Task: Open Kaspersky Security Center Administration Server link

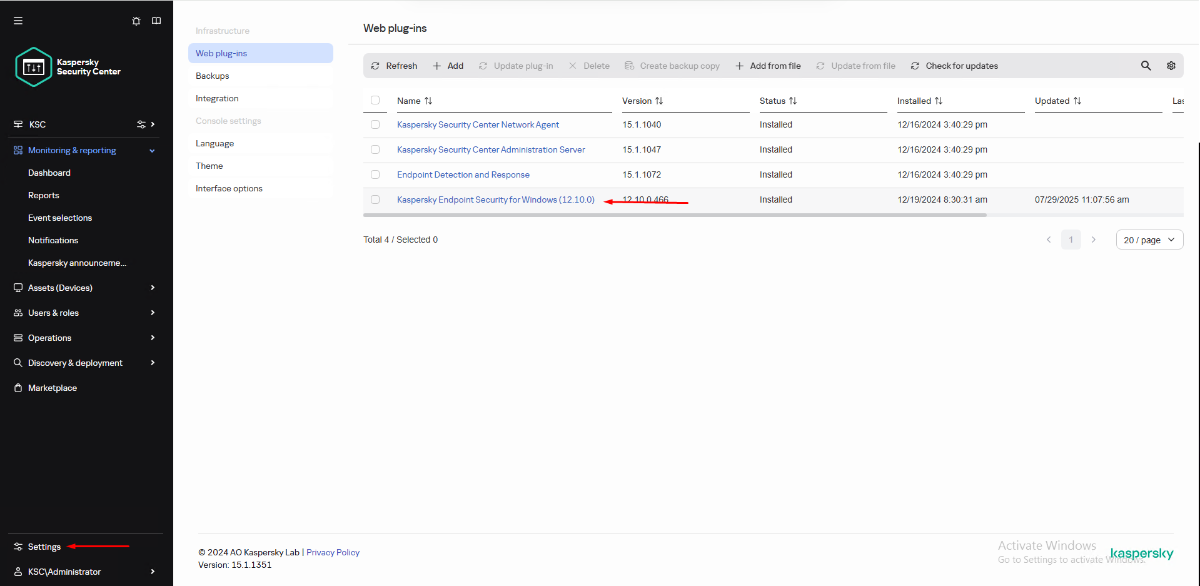Action: coord(491,150)
